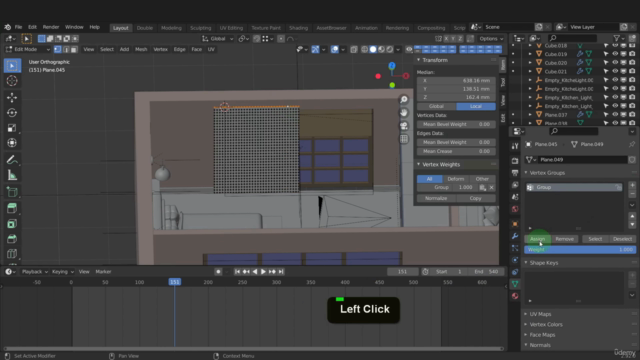This screenshot has width=640, height=360.
Task: Click the Copy weights button
Action: 476,198
